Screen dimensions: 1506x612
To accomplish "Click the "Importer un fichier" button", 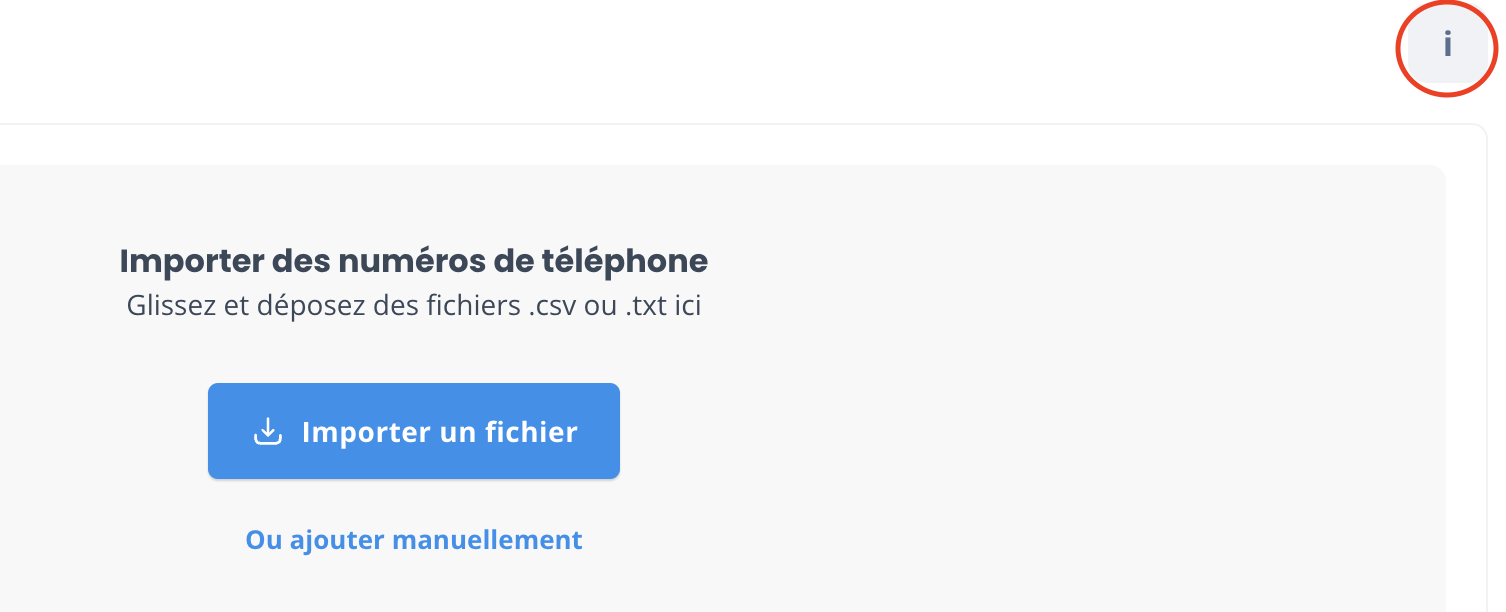I will [x=414, y=431].
